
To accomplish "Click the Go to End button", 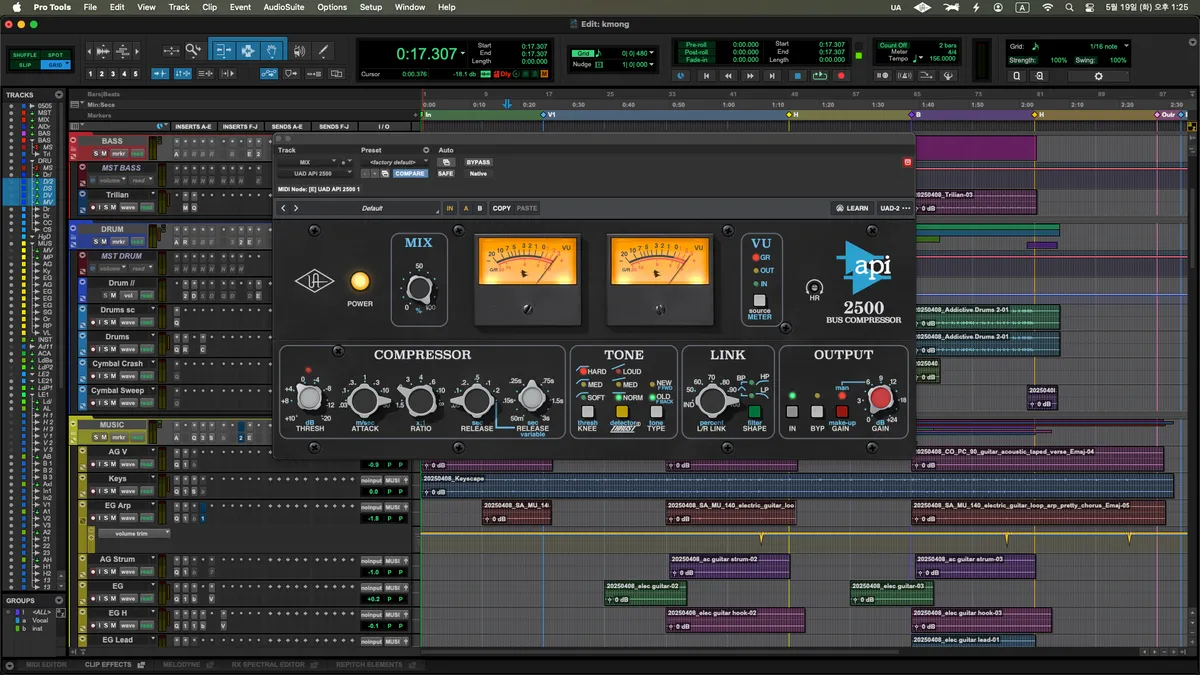I will point(772,75).
